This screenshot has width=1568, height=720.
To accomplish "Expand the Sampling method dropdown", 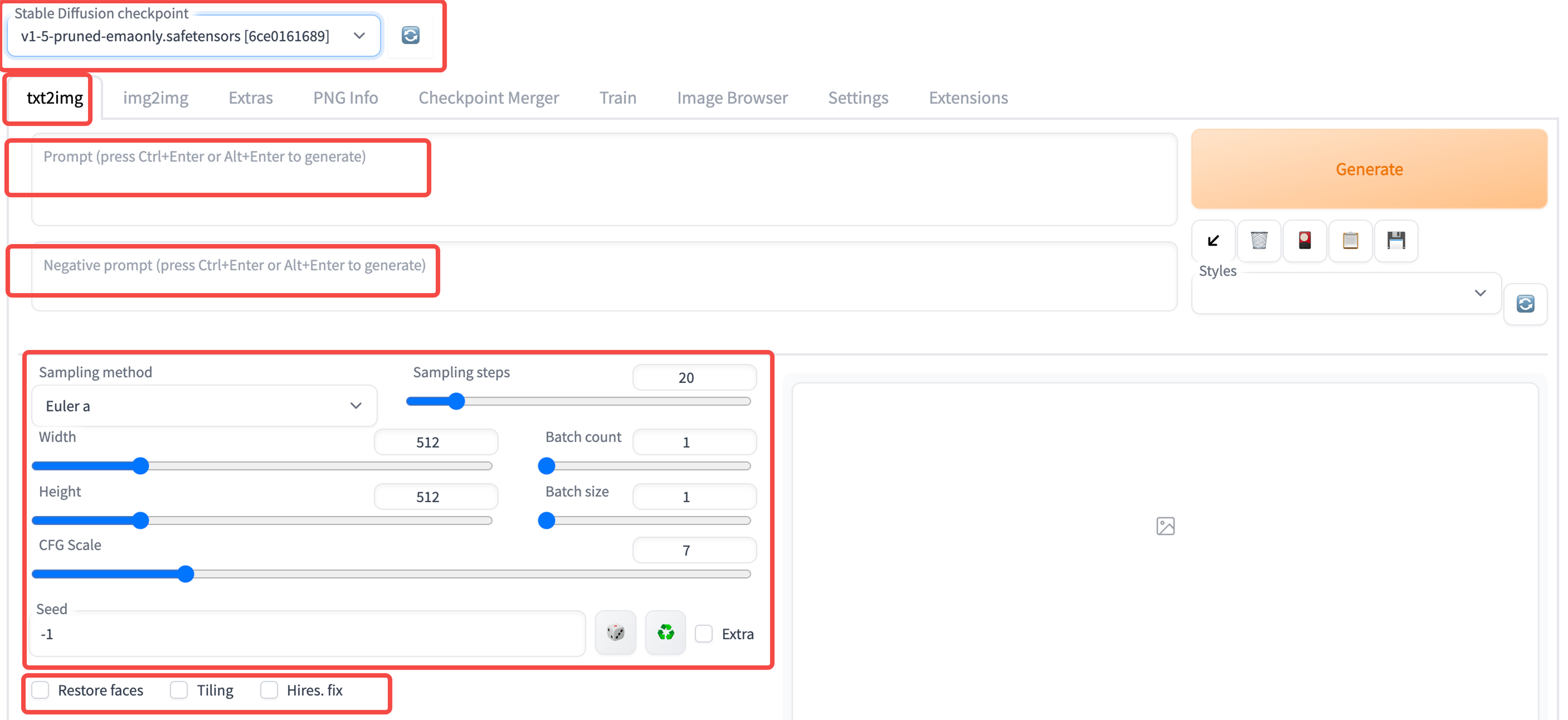I will point(204,406).
